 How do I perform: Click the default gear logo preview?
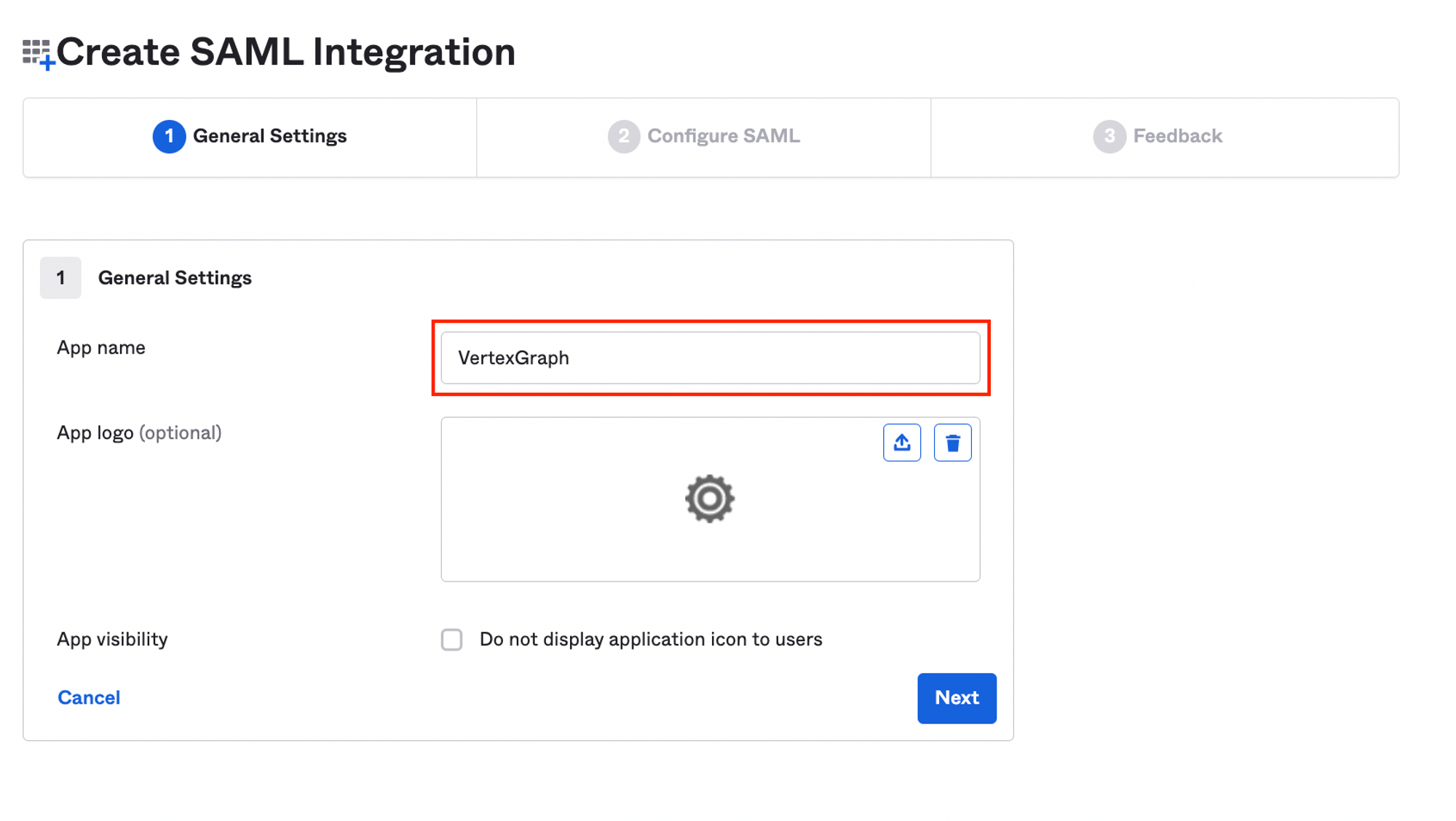(710, 499)
